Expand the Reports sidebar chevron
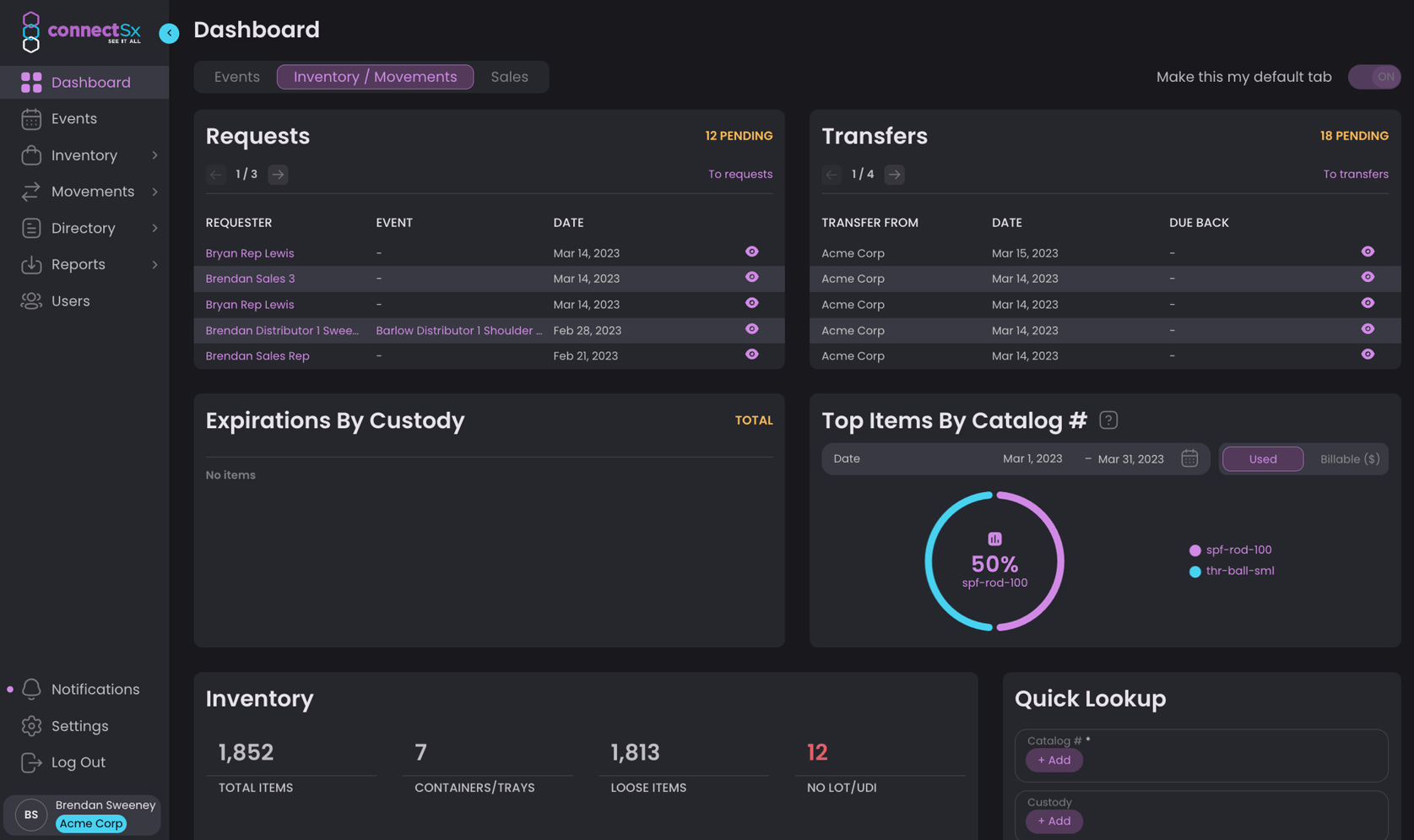 click(x=154, y=265)
